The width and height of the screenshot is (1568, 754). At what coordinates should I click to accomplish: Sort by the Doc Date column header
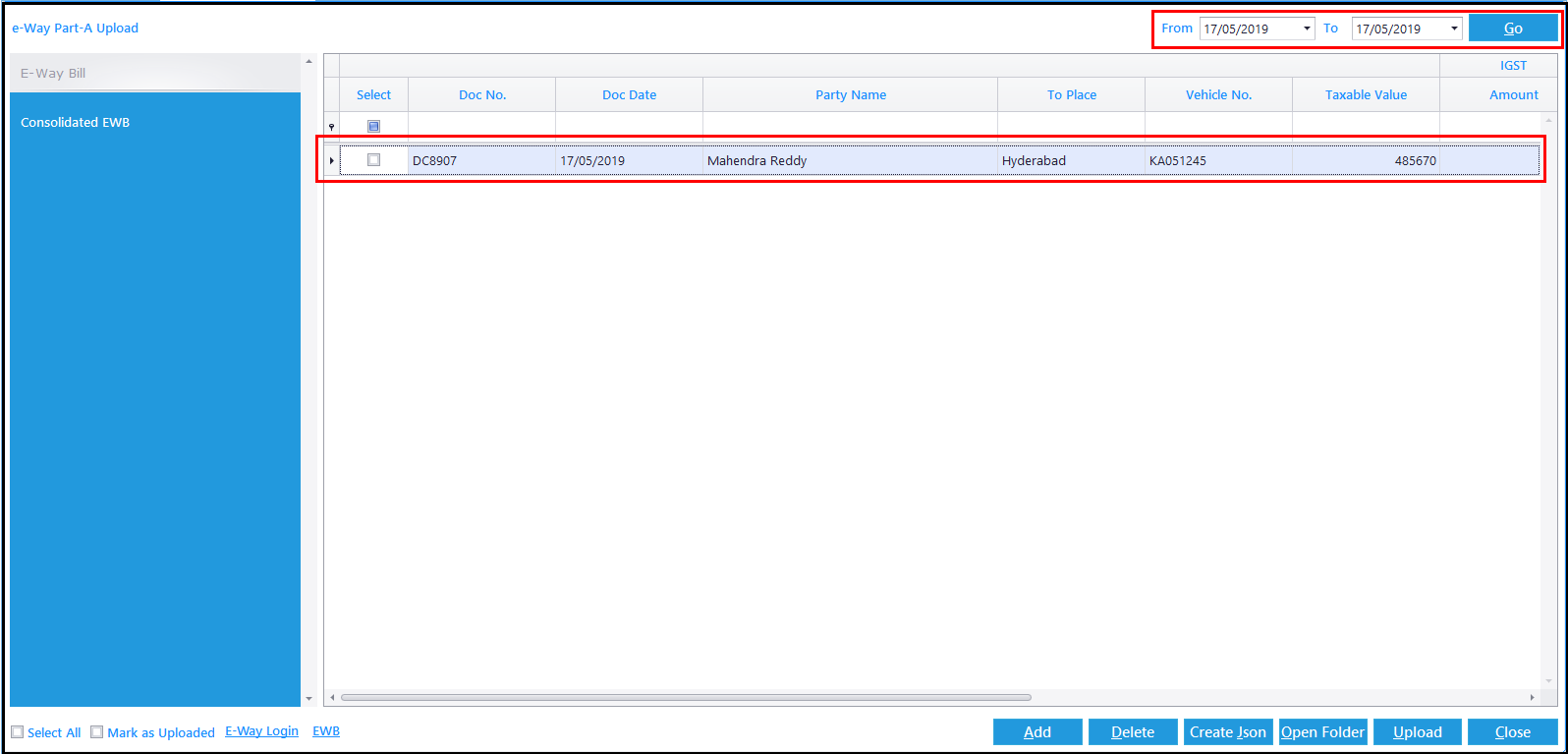click(630, 94)
